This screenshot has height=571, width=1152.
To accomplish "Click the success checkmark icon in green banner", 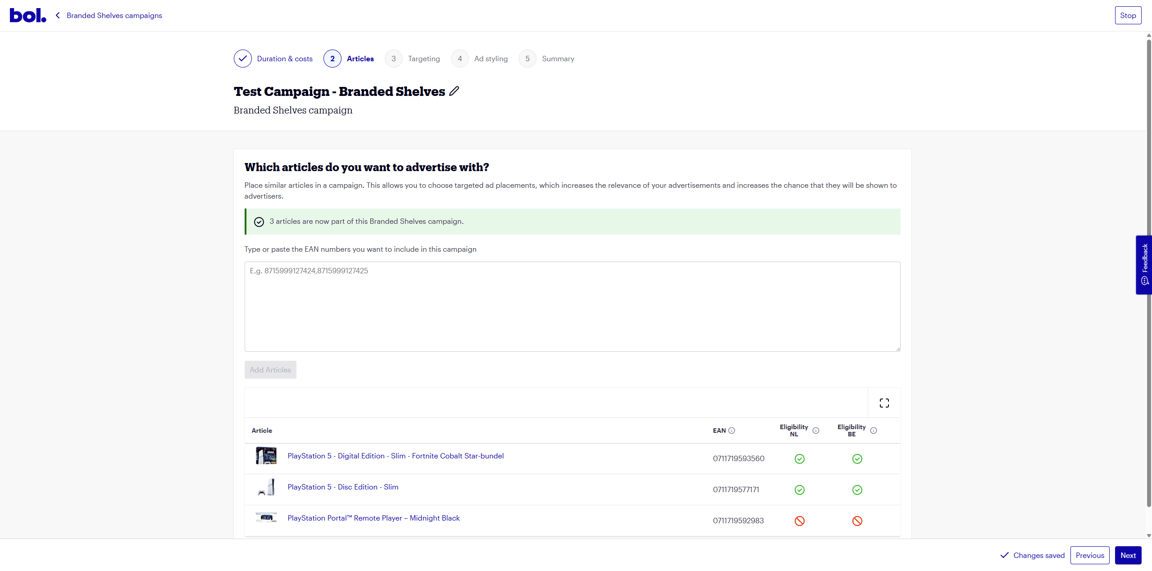I will 259,222.
